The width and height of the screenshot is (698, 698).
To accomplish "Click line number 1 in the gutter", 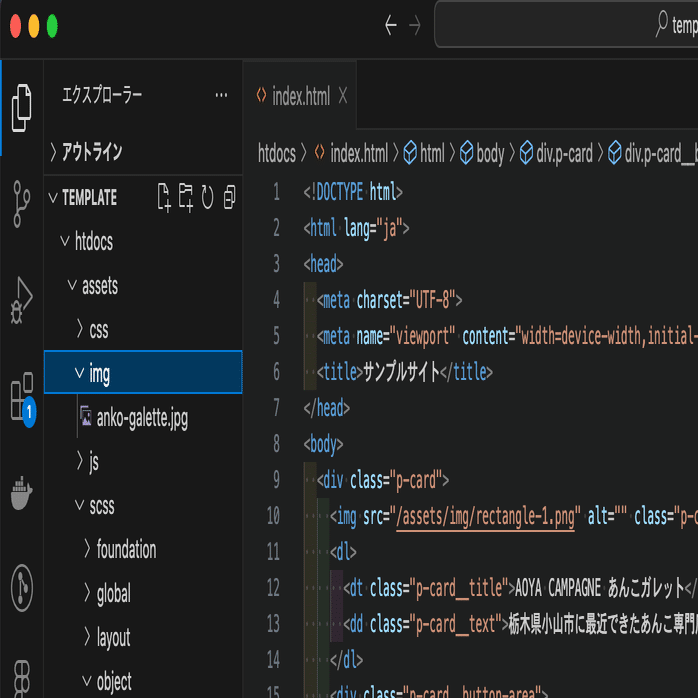I will [276, 192].
